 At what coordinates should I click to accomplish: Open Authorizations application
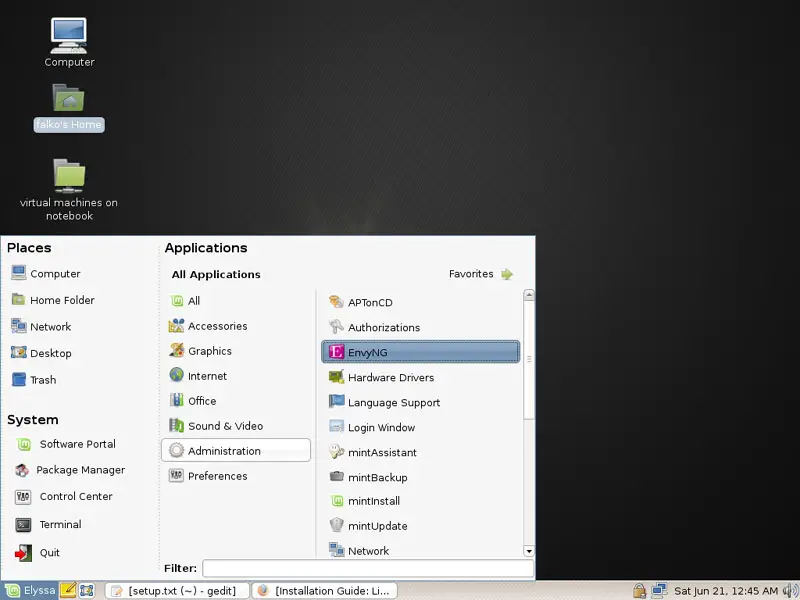420,327
